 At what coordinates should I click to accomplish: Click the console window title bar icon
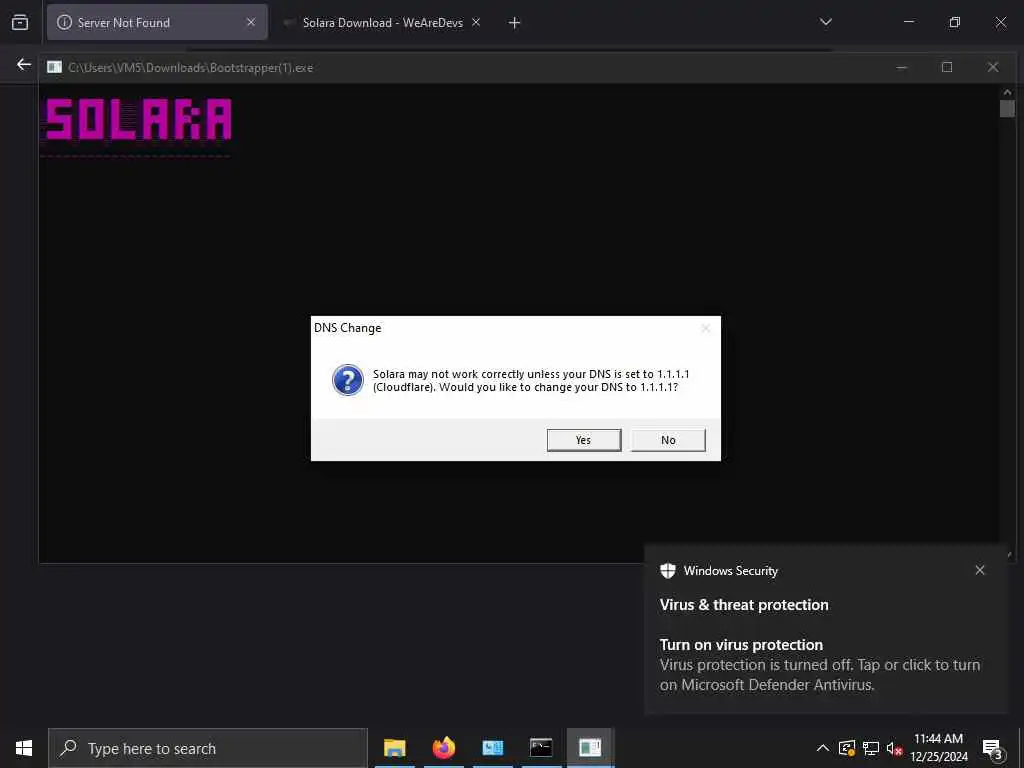[x=54, y=67]
